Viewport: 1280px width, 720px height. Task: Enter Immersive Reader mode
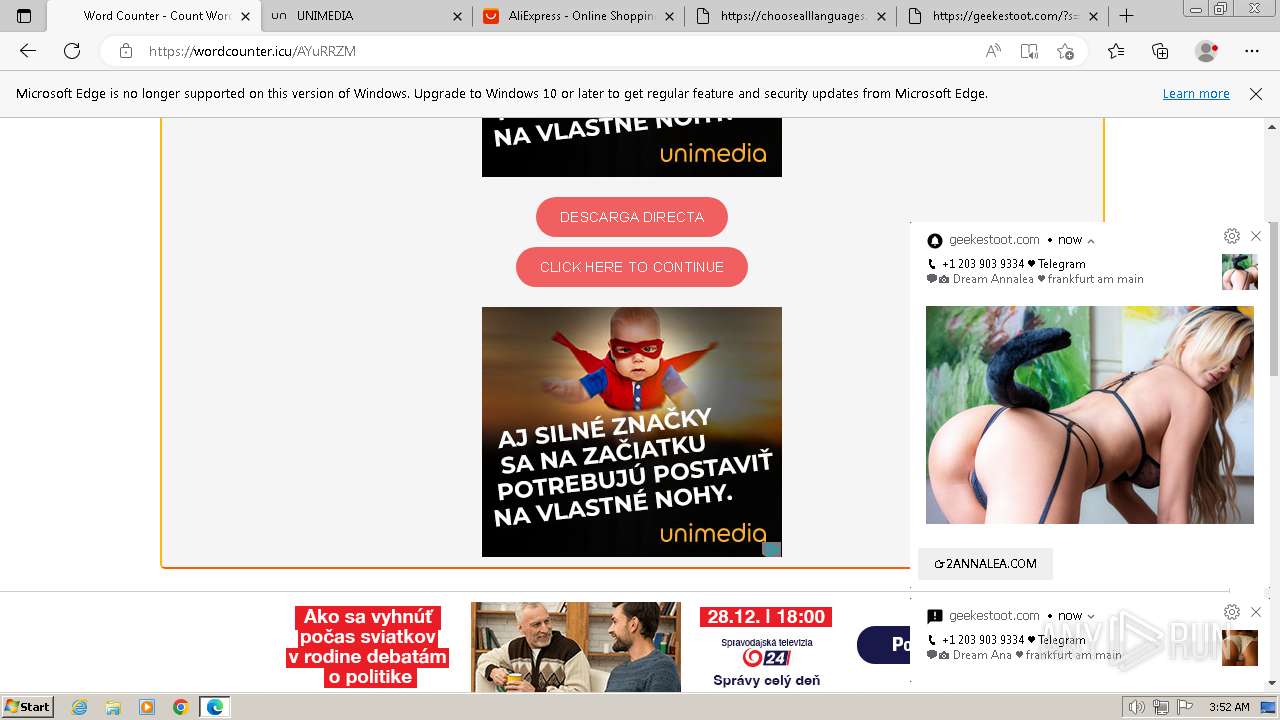(x=1029, y=51)
